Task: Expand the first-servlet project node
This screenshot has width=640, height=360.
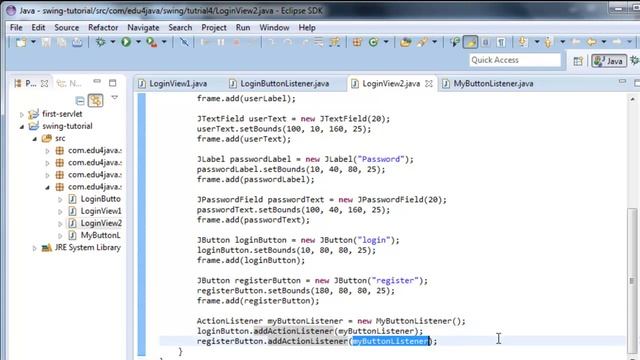Action: pos(22,115)
